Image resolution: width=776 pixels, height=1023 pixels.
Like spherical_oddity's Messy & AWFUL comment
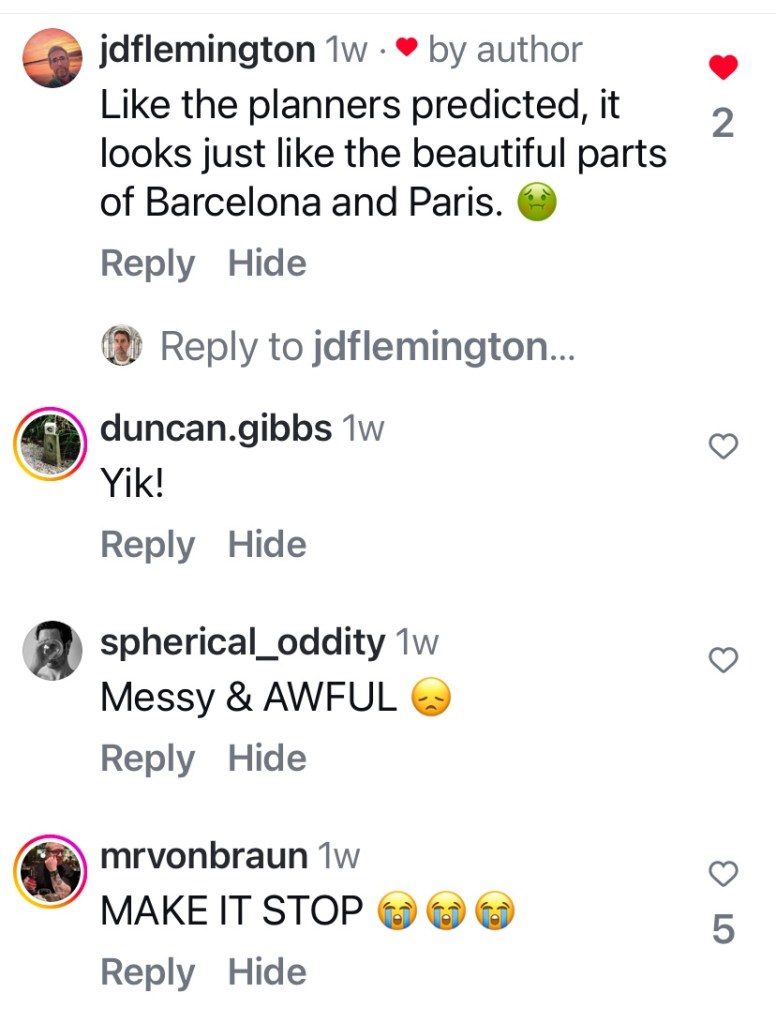(722, 659)
